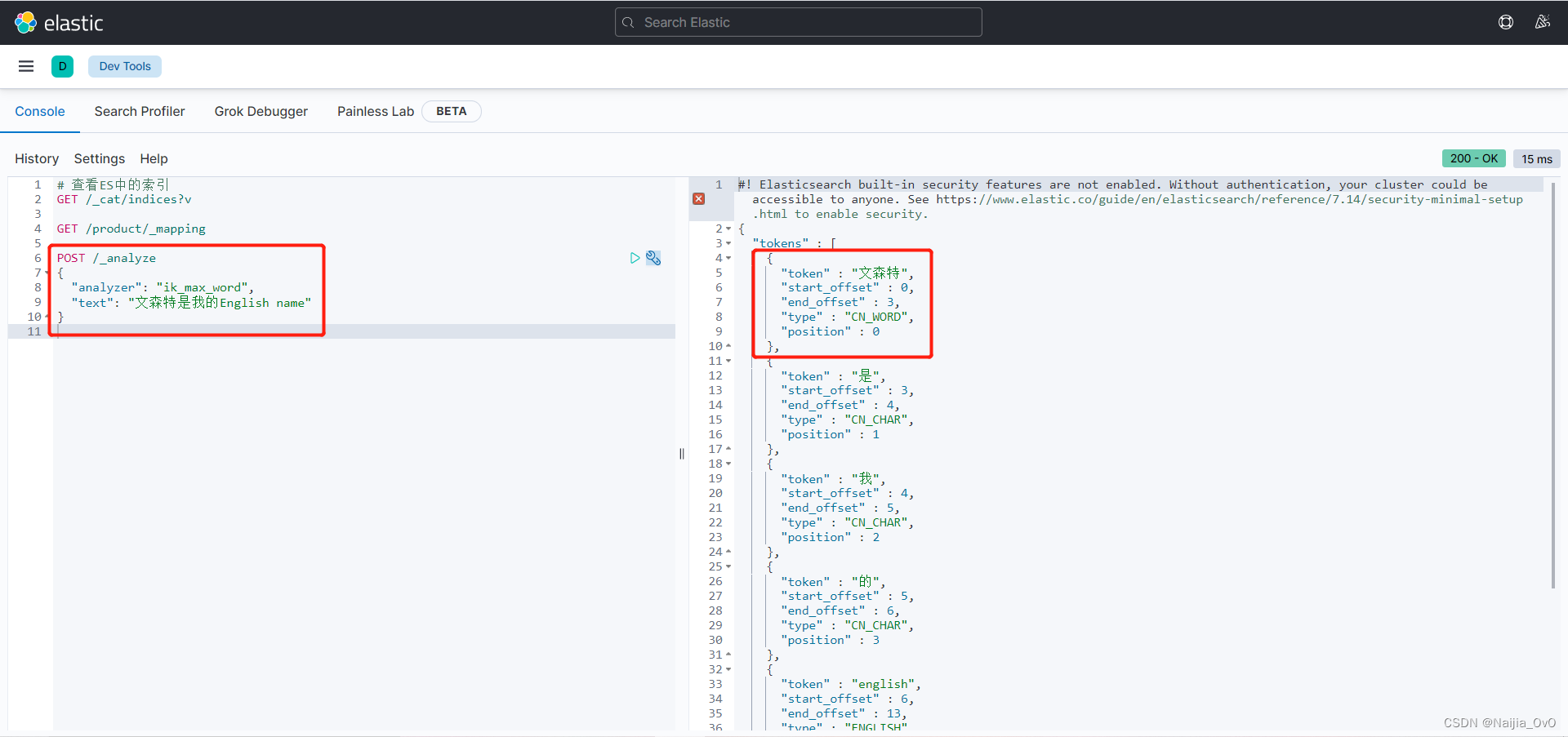Collapse first token object at line 4
1568x737 pixels.
click(728, 258)
